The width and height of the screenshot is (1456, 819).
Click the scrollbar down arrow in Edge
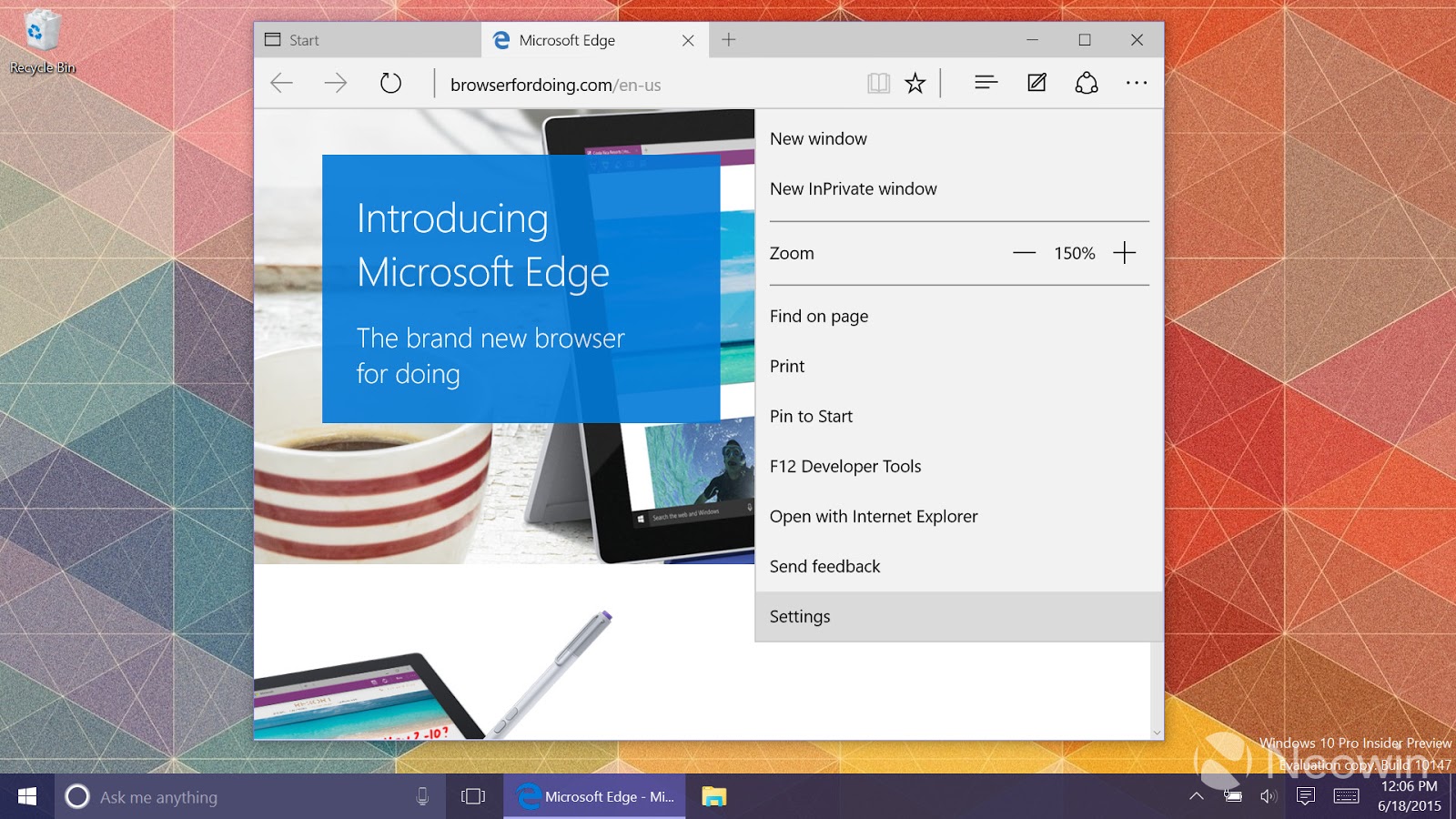1157,733
